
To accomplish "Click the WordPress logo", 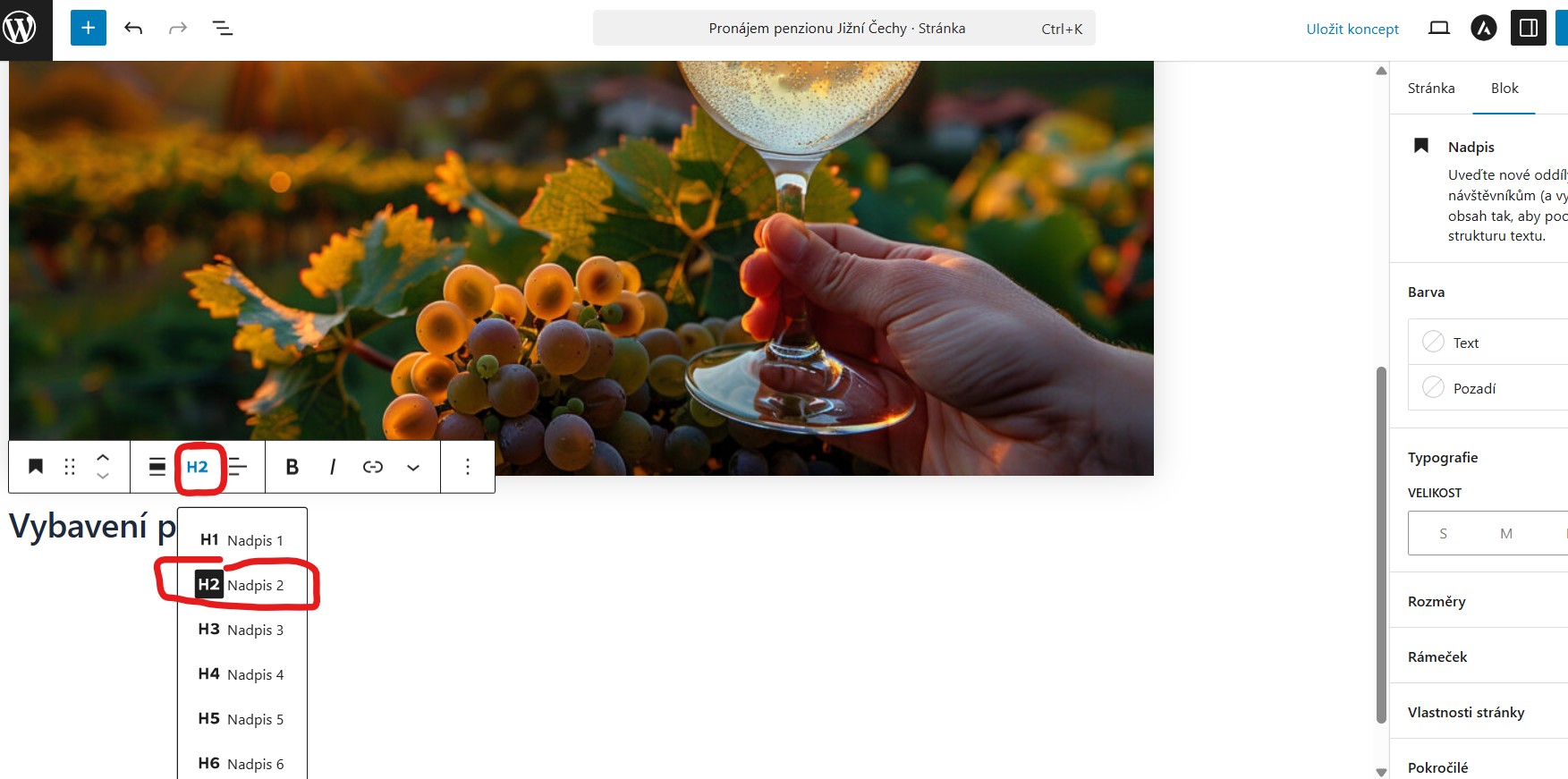I will click(20, 28).
